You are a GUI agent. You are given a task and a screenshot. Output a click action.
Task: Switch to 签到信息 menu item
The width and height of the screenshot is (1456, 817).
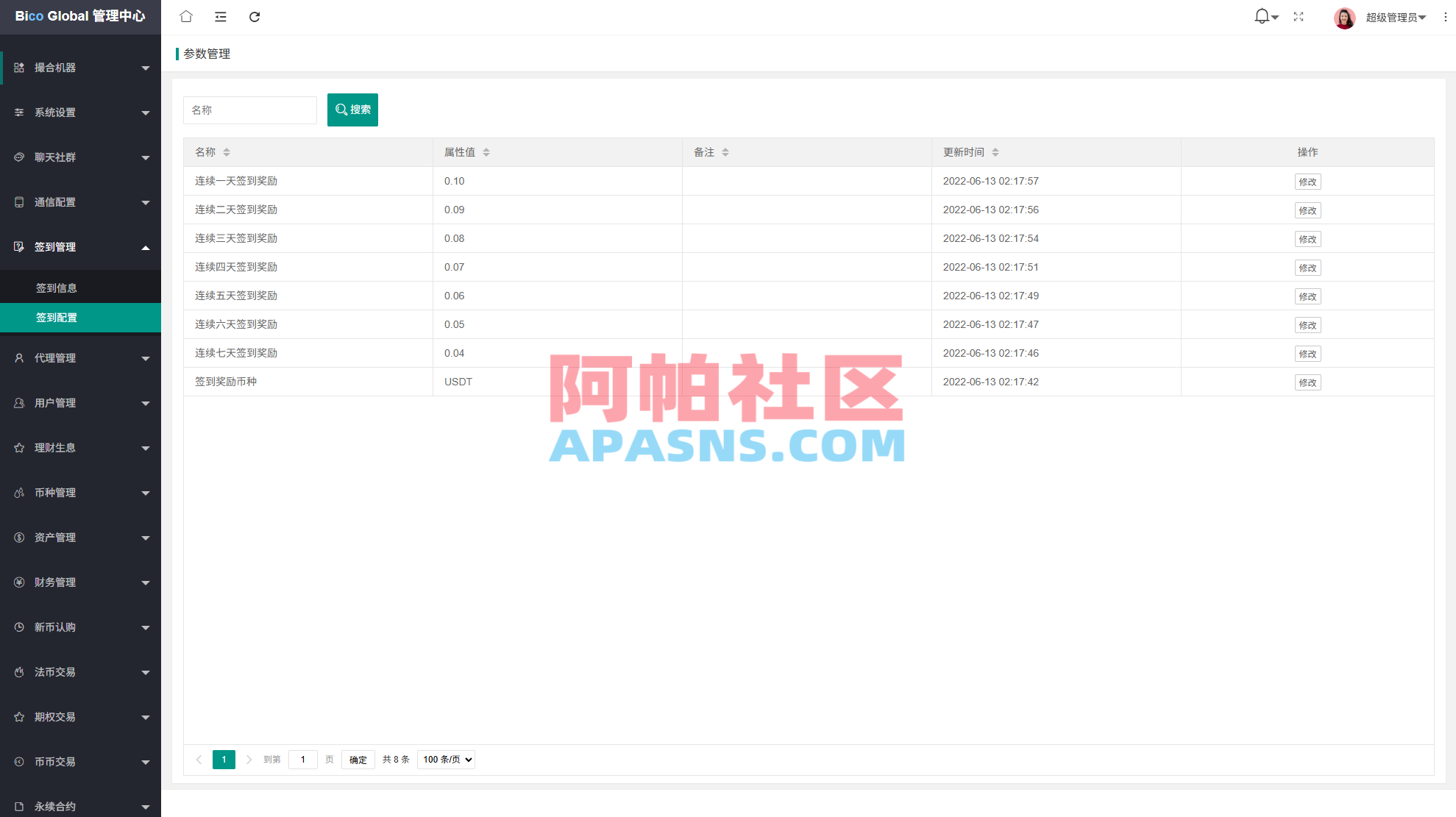coord(57,288)
